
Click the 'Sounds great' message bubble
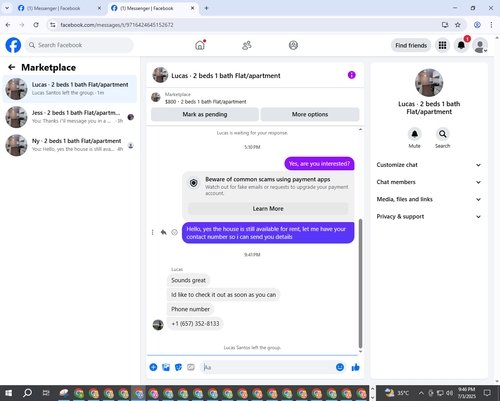(188, 280)
